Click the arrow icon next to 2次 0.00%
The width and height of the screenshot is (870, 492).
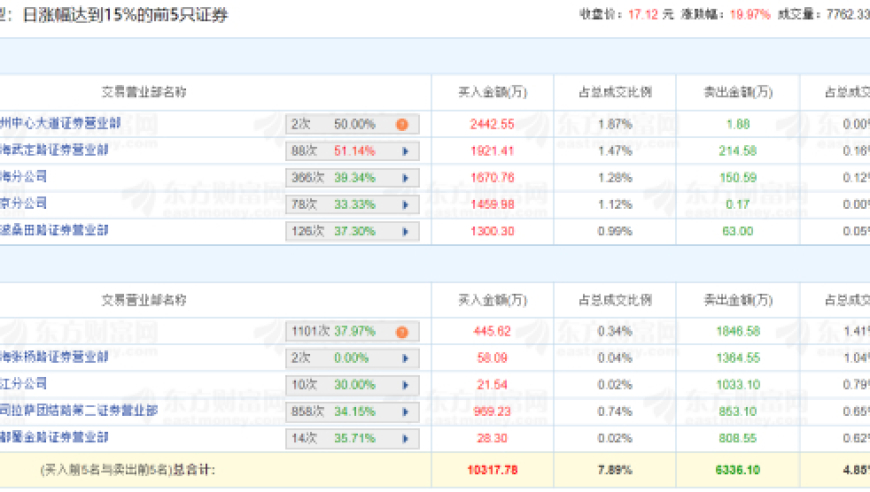pos(404,358)
